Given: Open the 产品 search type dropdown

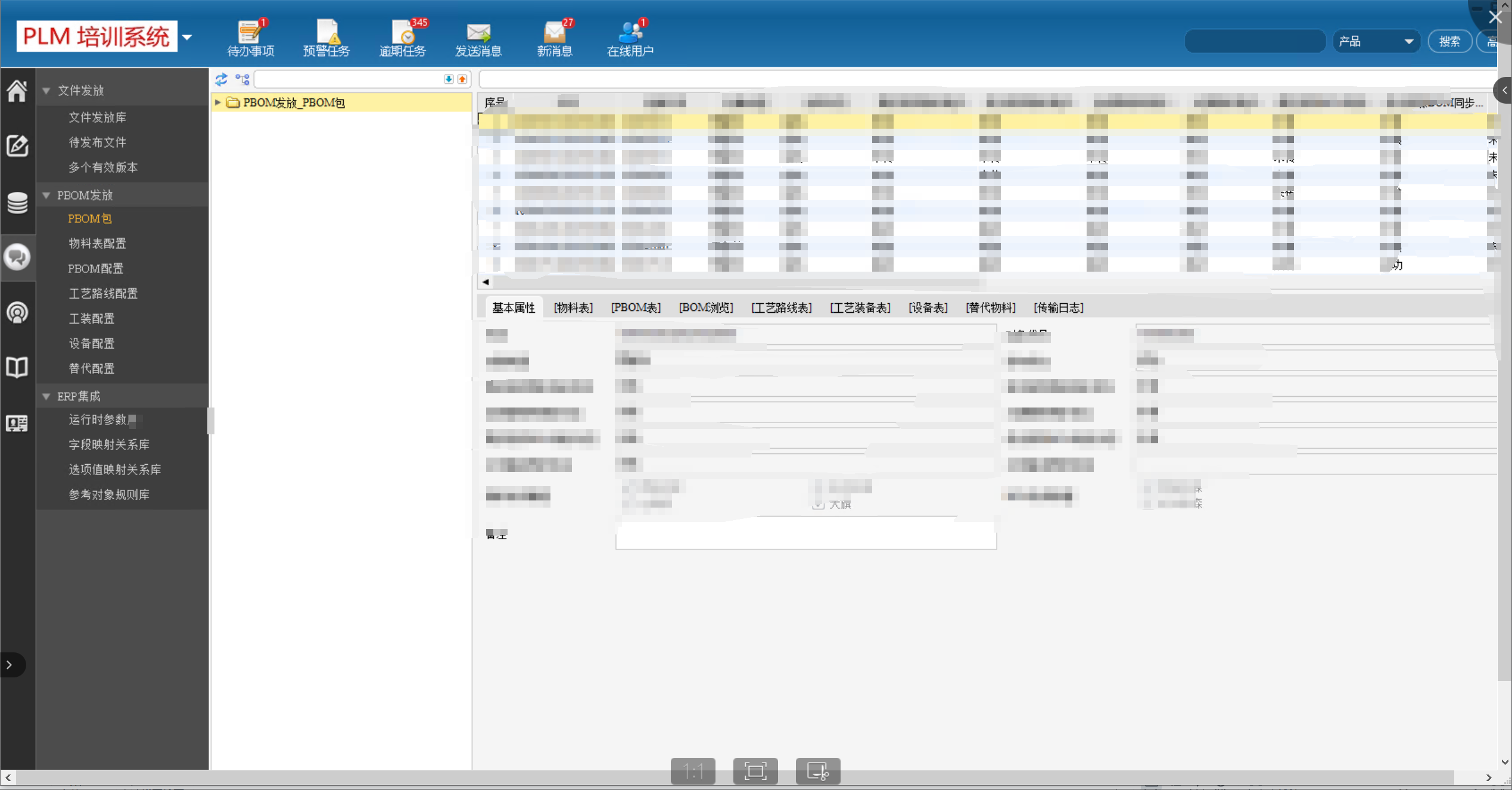Looking at the screenshot, I should [x=1376, y=41].
